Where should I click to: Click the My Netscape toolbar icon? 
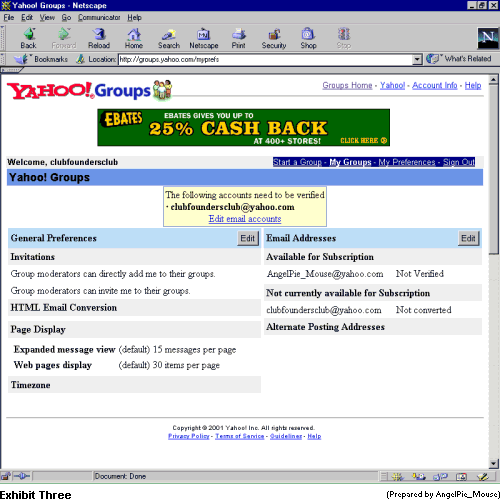pyautogui.click(x=204, y=38)
